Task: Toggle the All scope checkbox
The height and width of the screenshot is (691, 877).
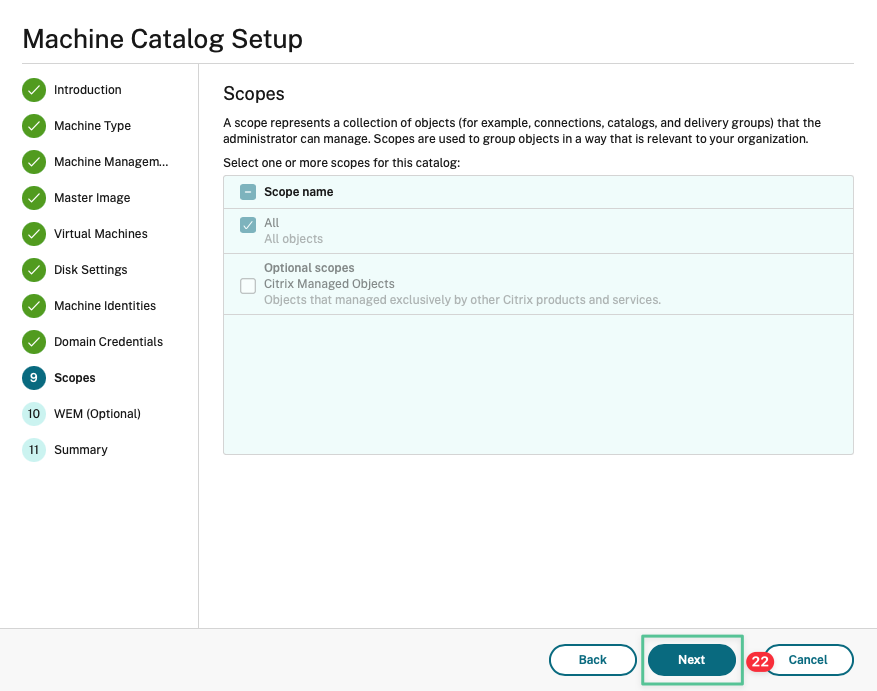Action: pos(248,225)
